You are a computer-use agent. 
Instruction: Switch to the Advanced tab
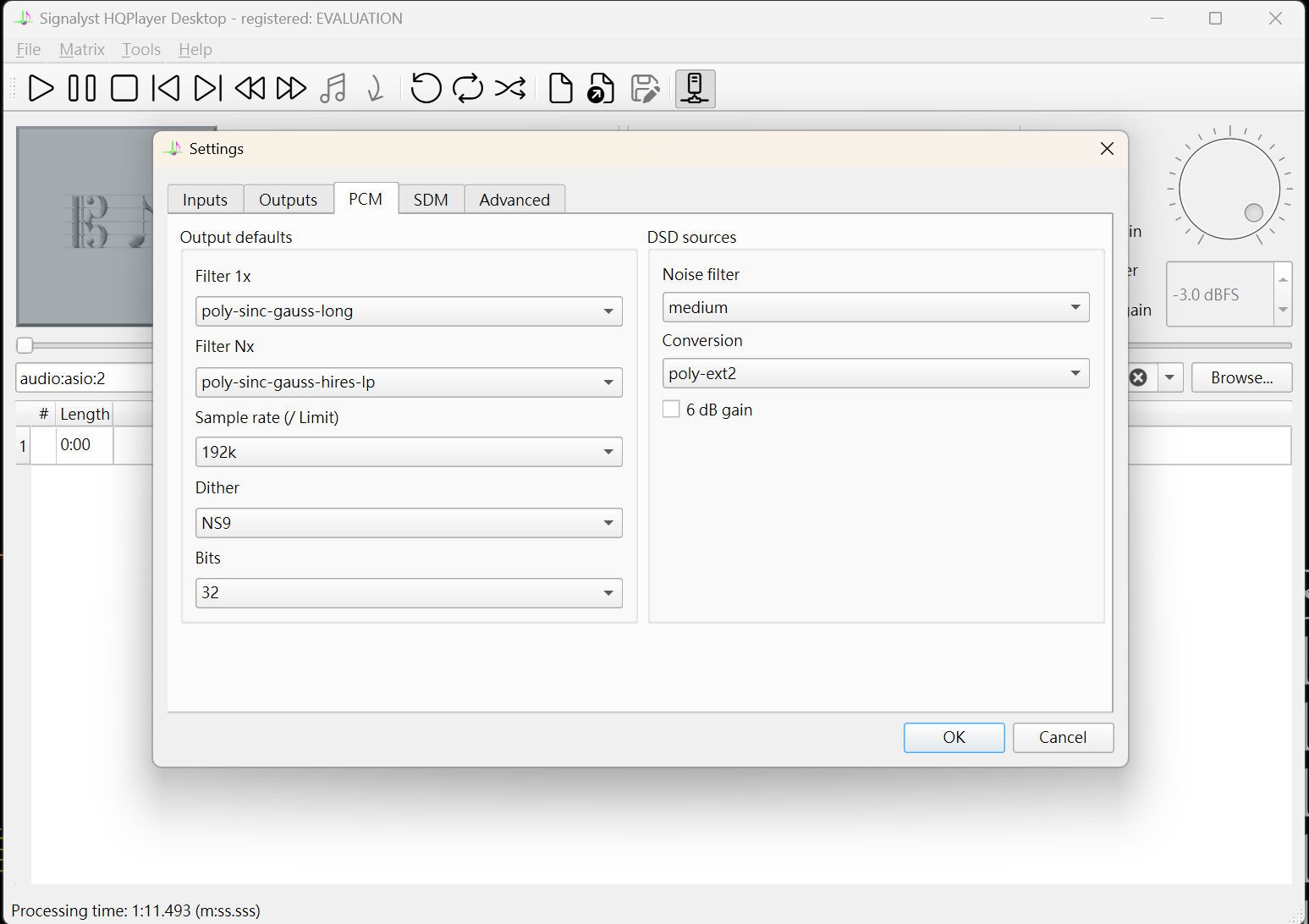[x=514, y=200]
